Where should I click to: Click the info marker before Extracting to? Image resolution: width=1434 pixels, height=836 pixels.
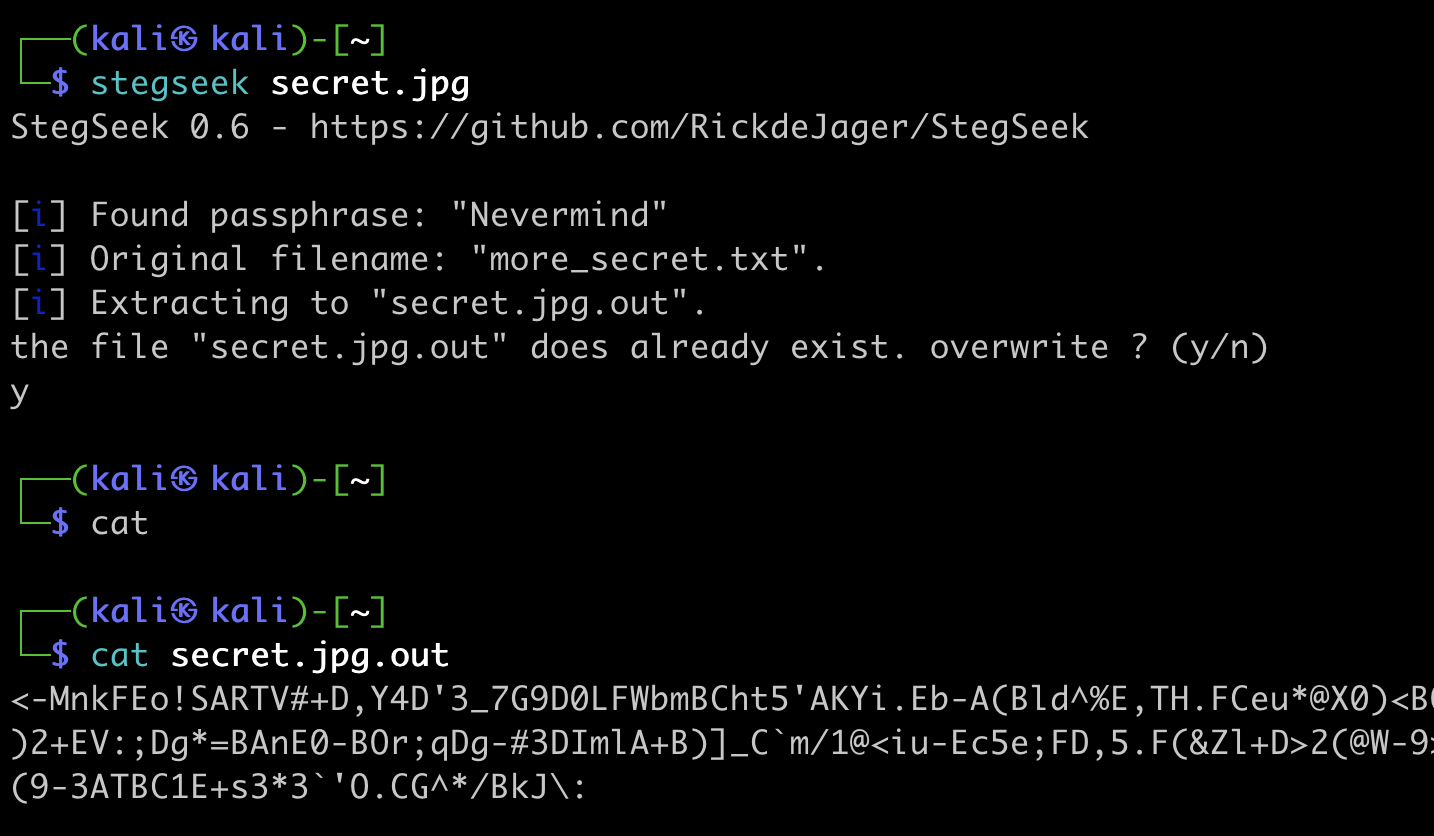(39, 303)
